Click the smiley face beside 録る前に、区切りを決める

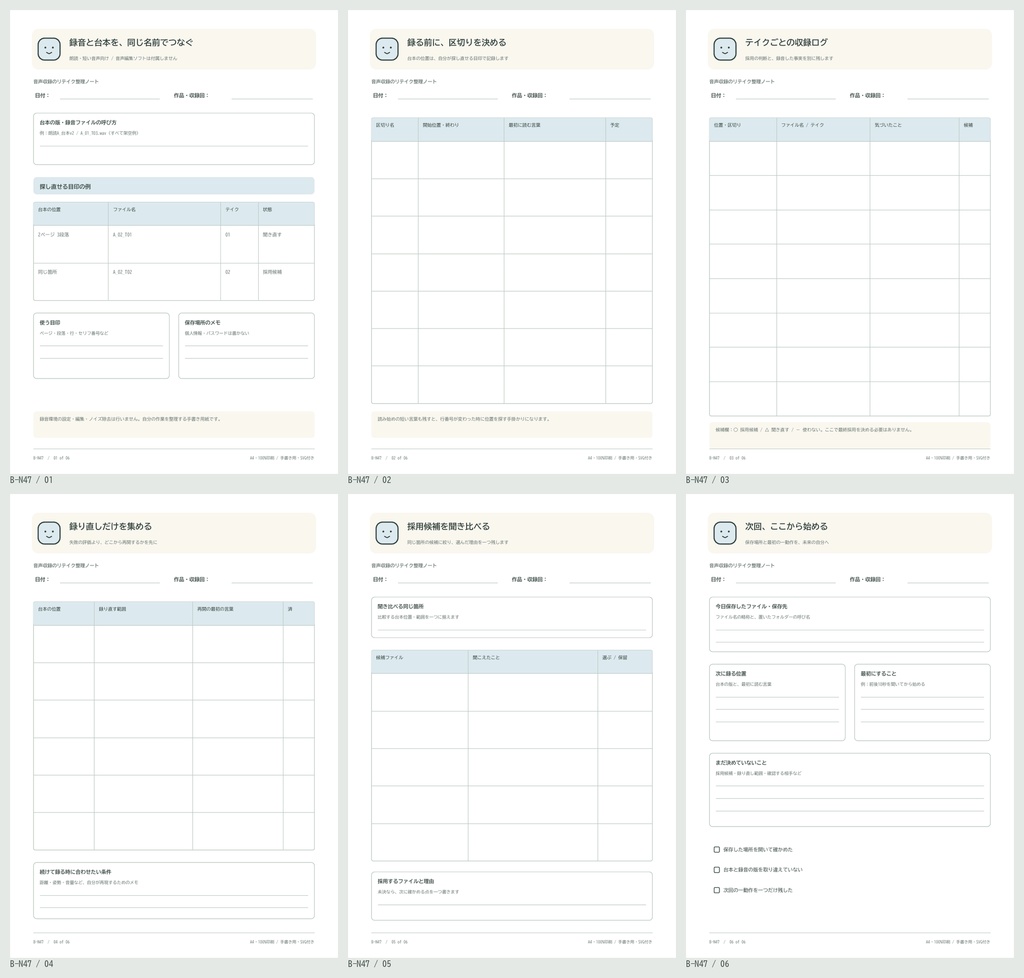[387, 49]
